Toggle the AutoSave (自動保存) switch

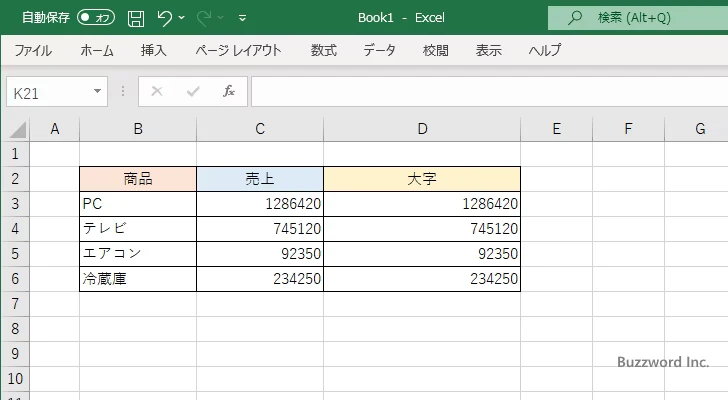(96, 18)
